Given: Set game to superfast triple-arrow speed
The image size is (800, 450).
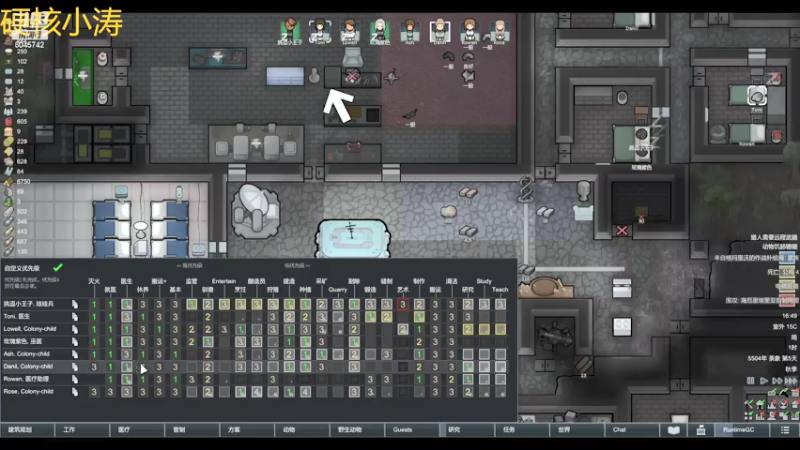Looking at the screenshot, I should [791, 381].
